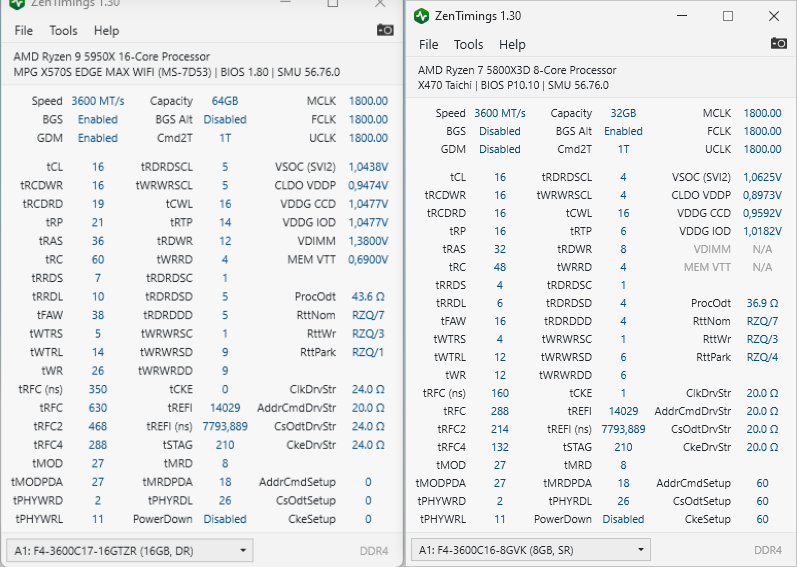Click AMD Ryzen 9 5950X processor name
The height and width of the screenshot is (567, 797).
(x=111, y=56)
